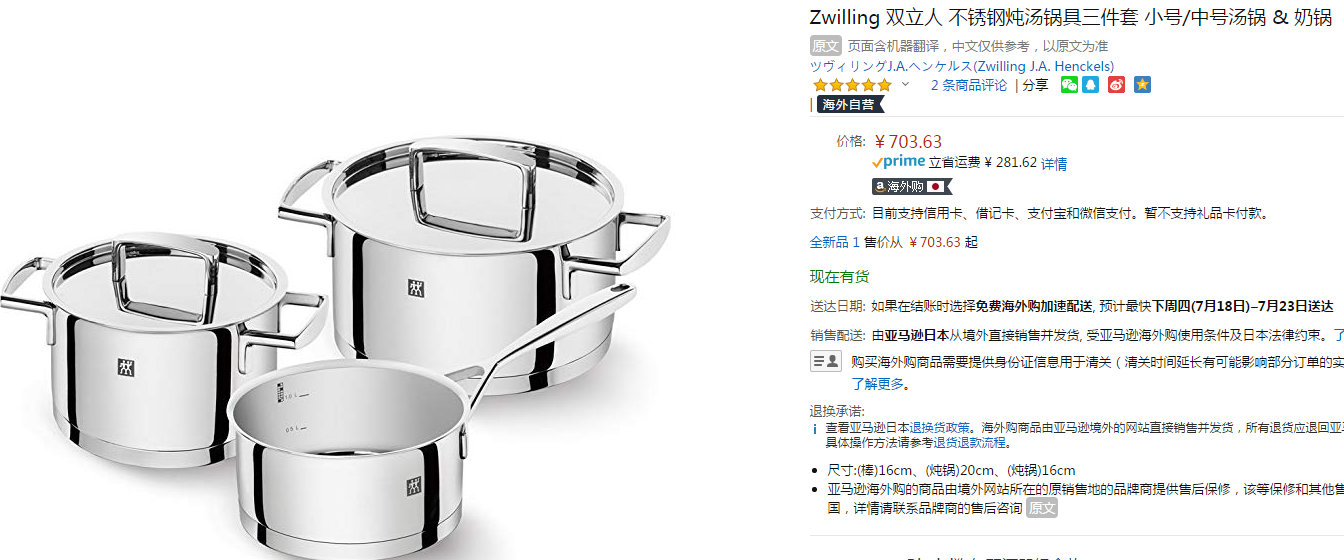Image resolution: width=1344 pixels, height=560 pixels.
Task: Click the prime logo
Action: click(898, 162)
